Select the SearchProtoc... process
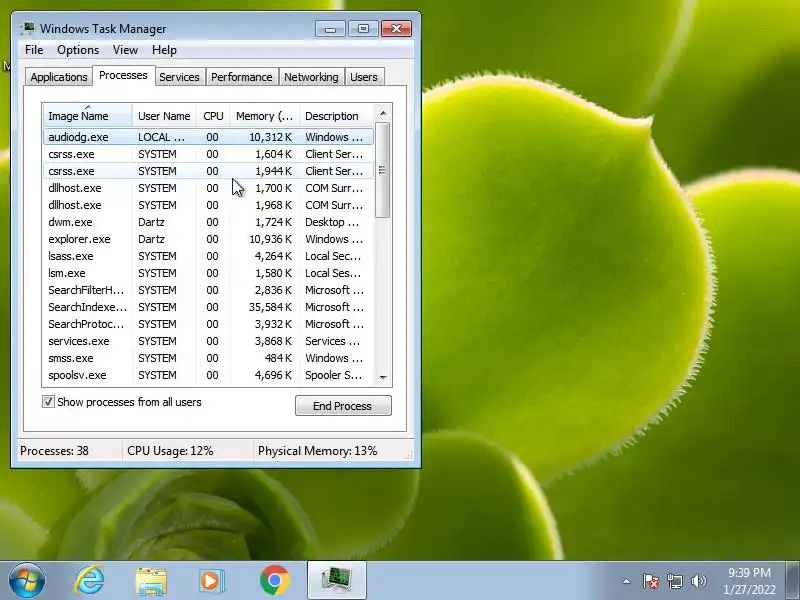 [x=209, y=324]
